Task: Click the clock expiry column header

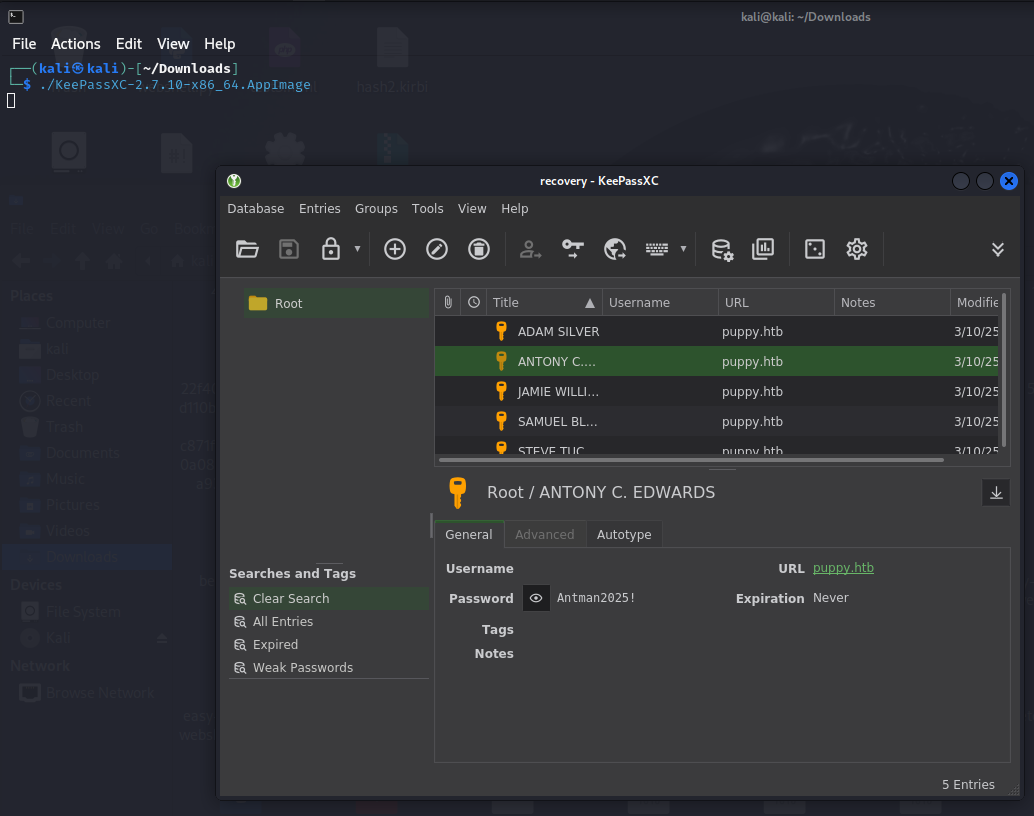Action: 473,303
